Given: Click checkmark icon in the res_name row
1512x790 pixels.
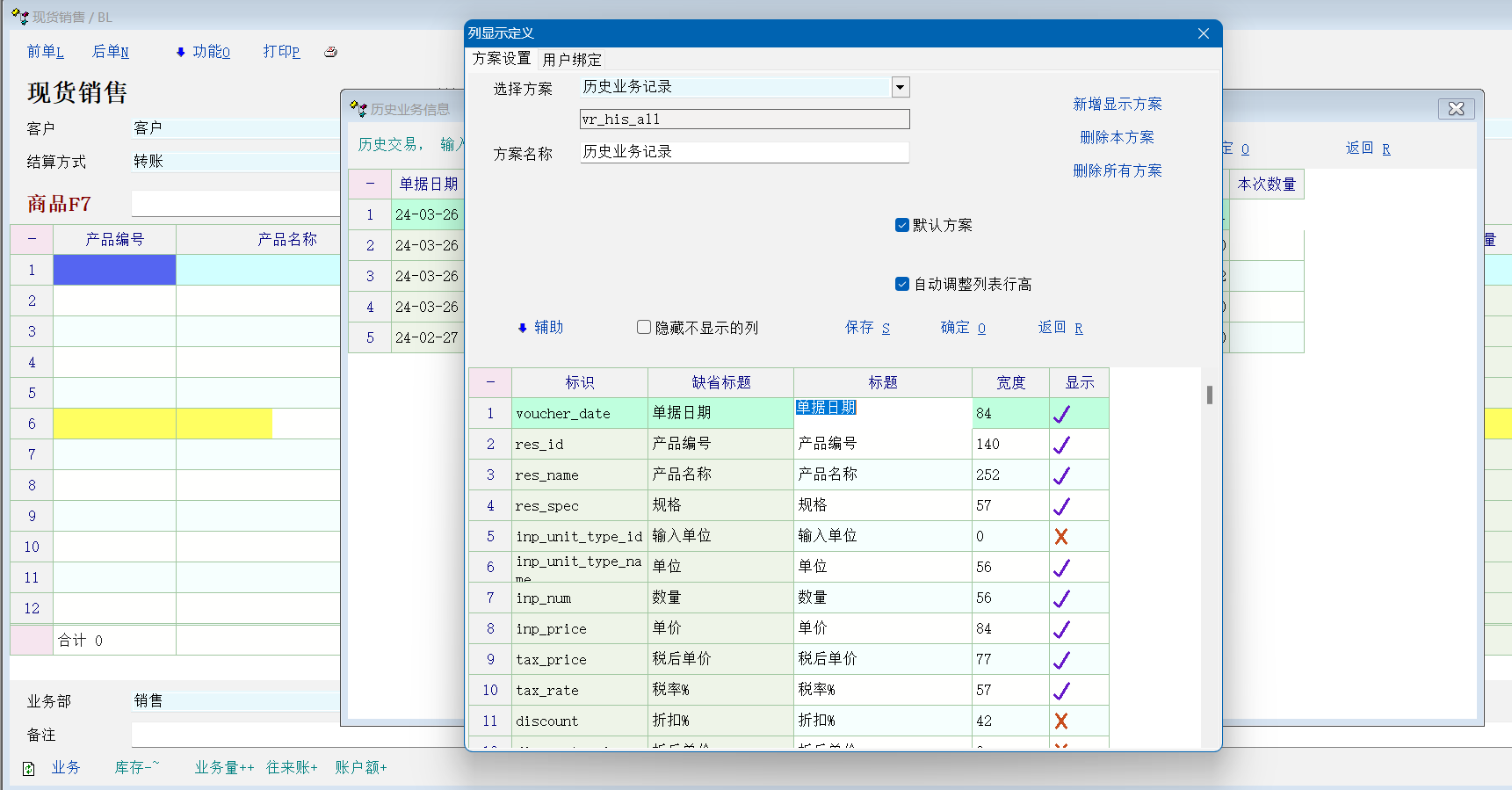Looking at the screenshot, I should point(1061,475).
